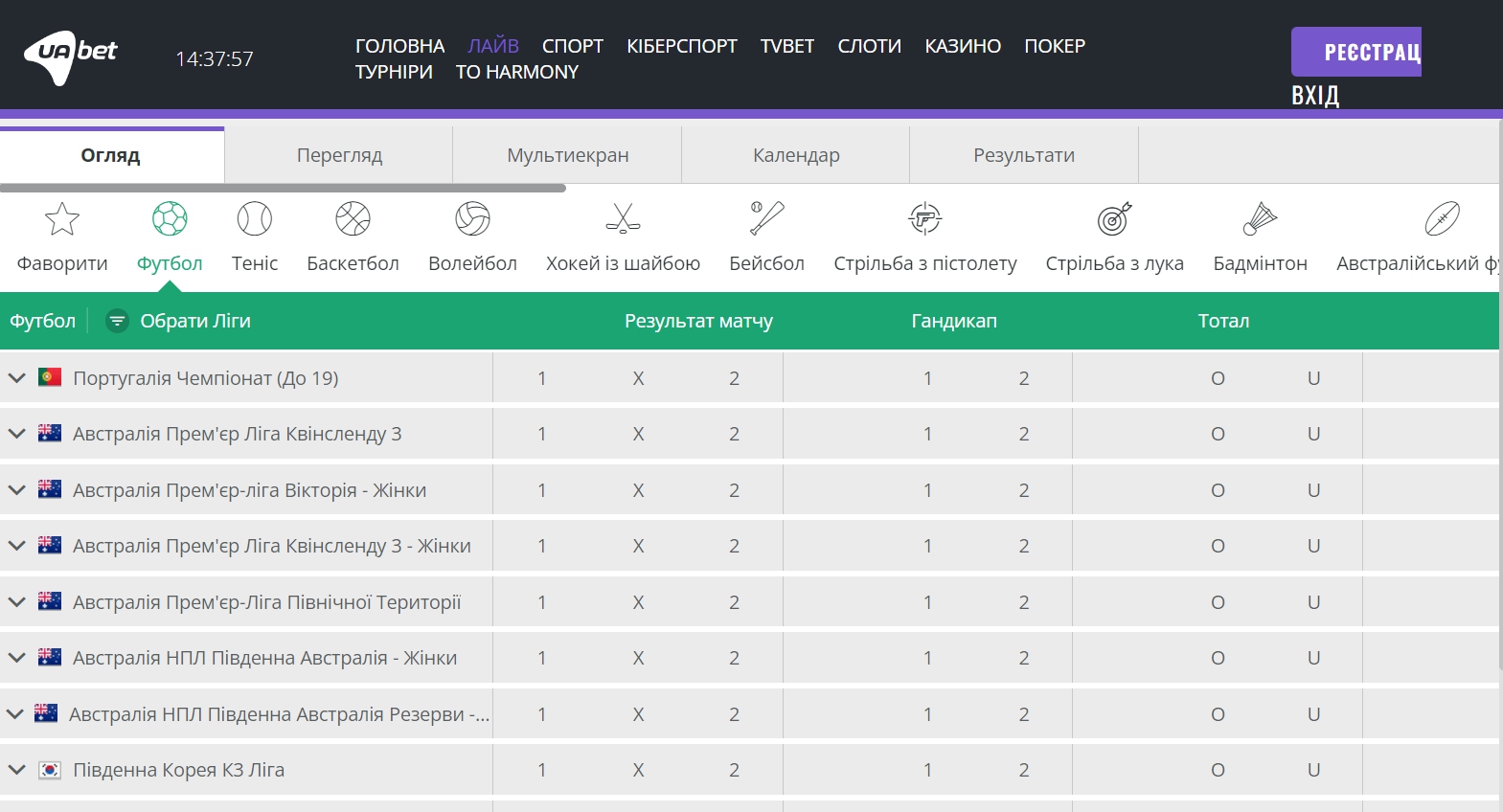1503x812 pixels.
Task: Click the ВХІД login link
Action: tap(1314, 96)
